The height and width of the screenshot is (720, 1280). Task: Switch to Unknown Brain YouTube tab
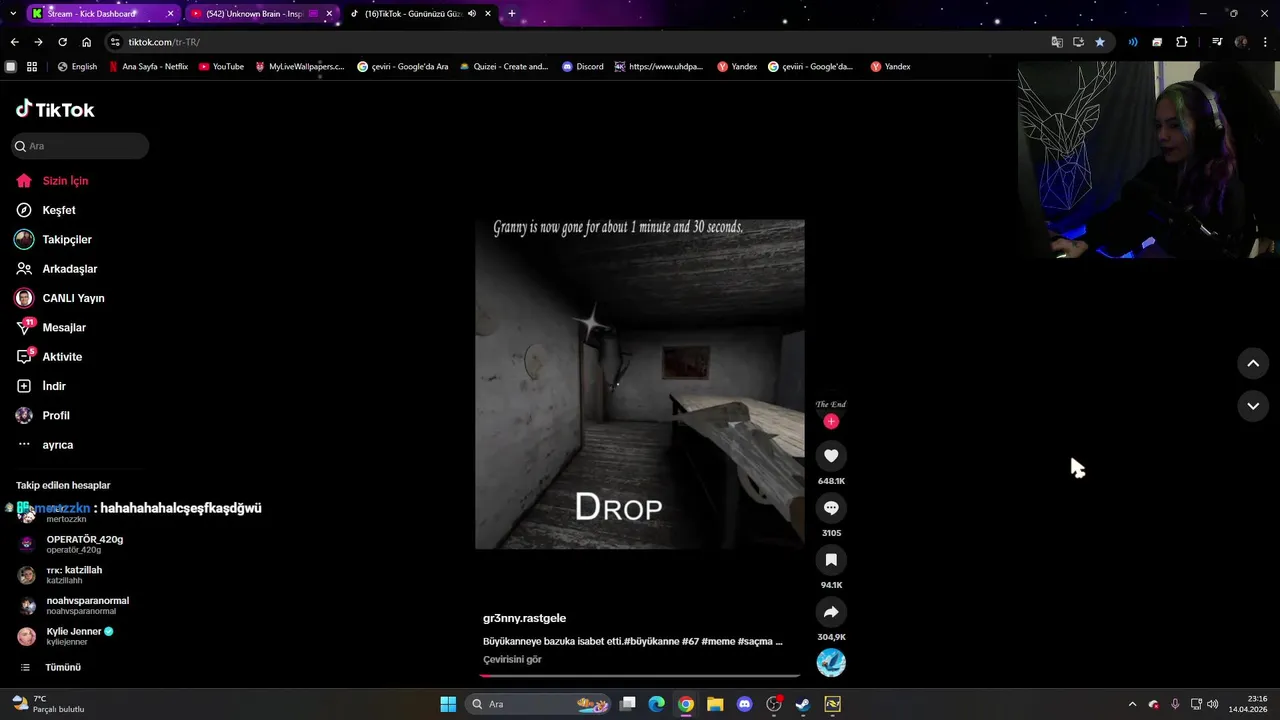coord(262,14)
